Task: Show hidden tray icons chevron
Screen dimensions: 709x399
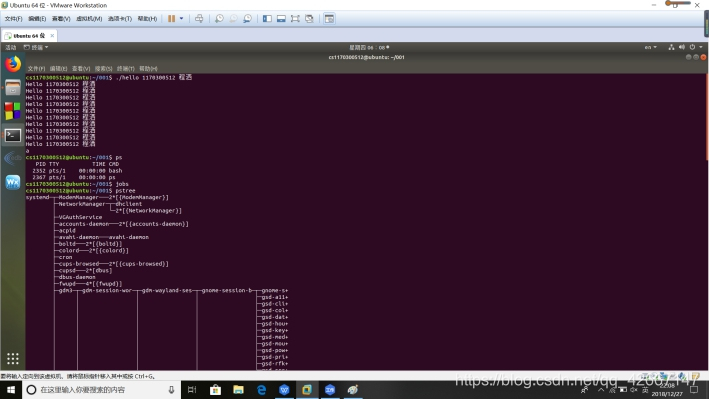Action: click(601, 390)
